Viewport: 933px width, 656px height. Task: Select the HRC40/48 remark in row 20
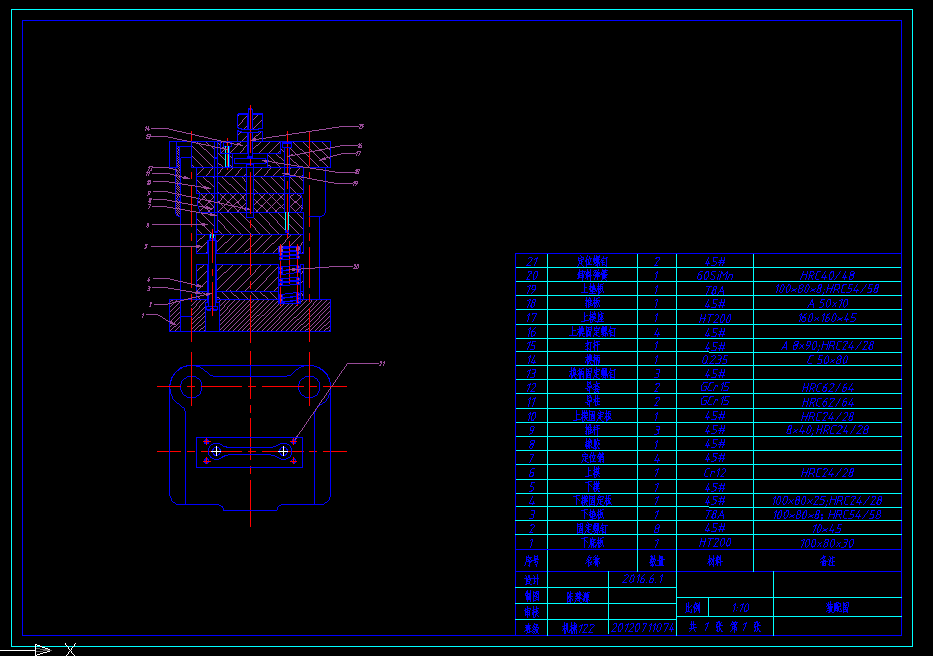coord(827,276)
